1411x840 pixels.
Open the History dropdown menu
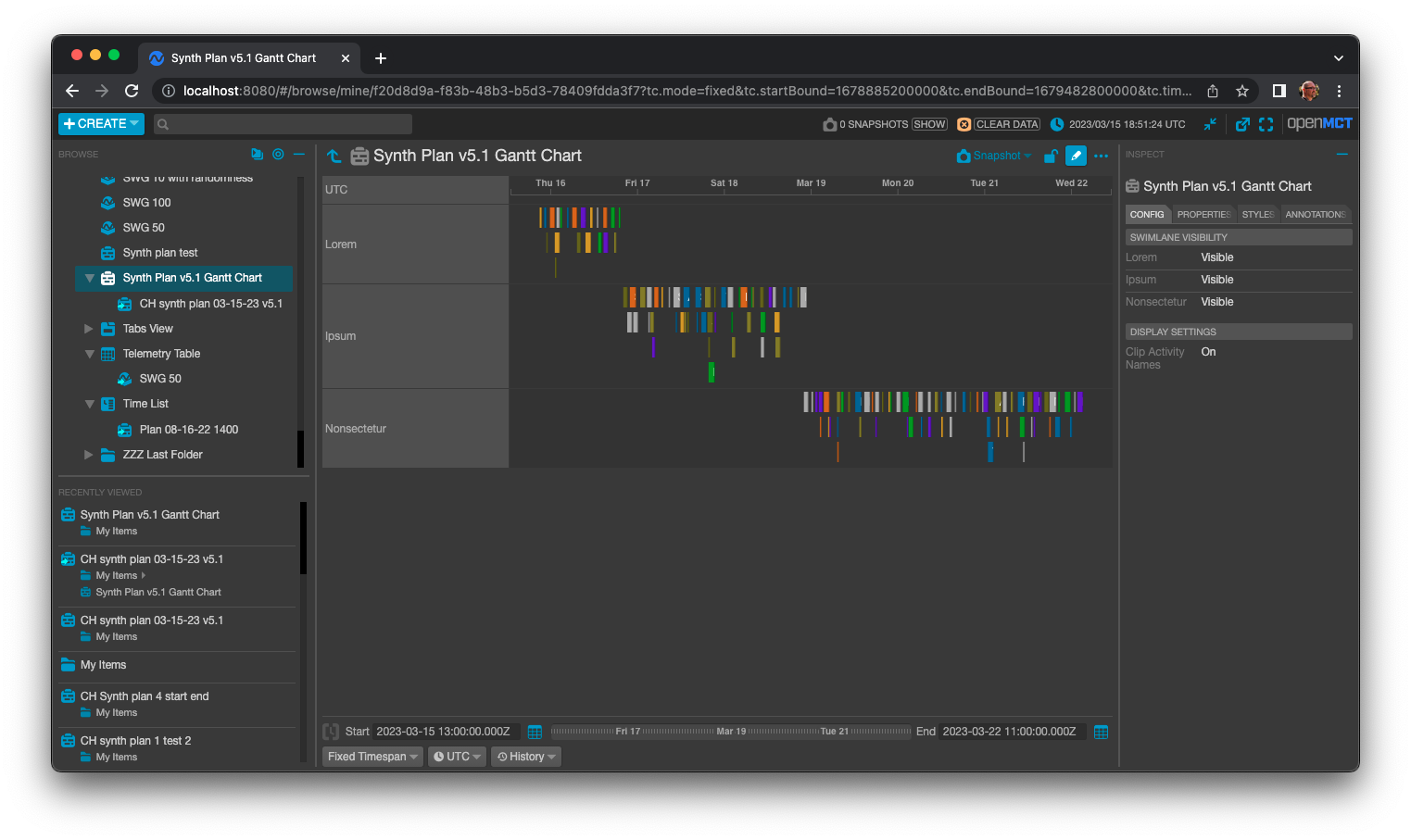[x=525, y=757]
